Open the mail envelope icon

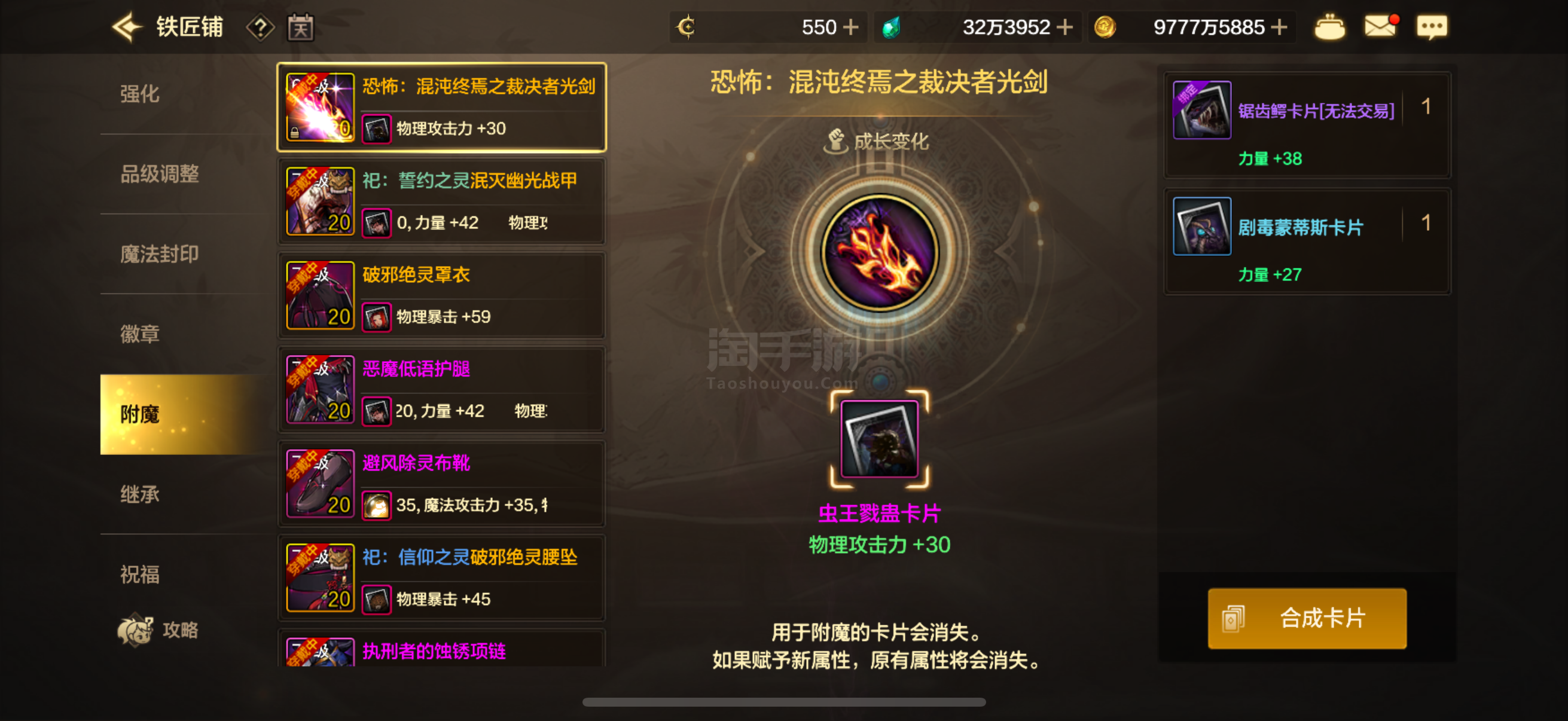point(1380,27)
